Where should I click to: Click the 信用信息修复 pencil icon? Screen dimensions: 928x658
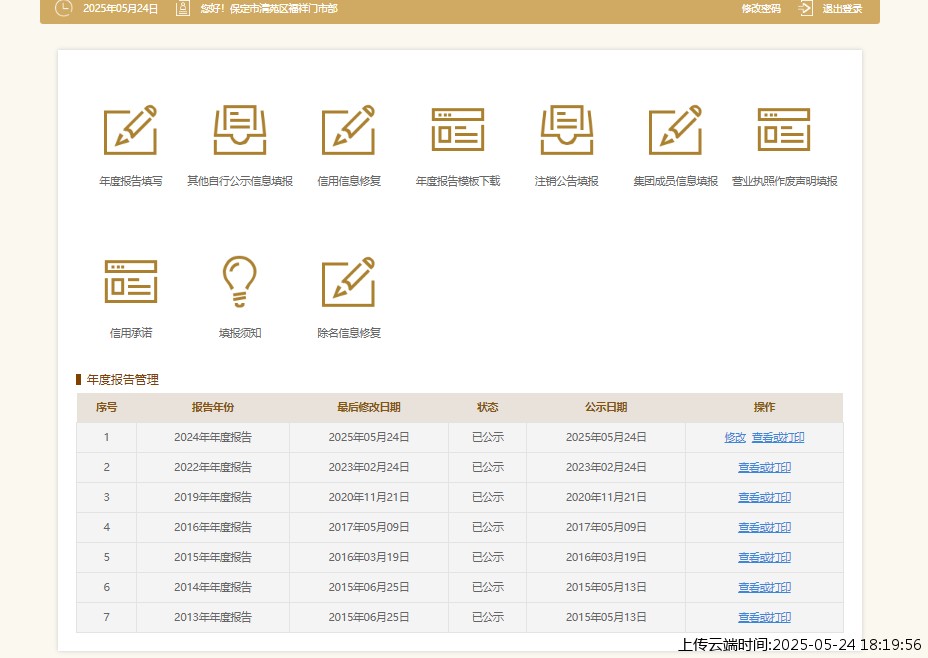point(349,130)
